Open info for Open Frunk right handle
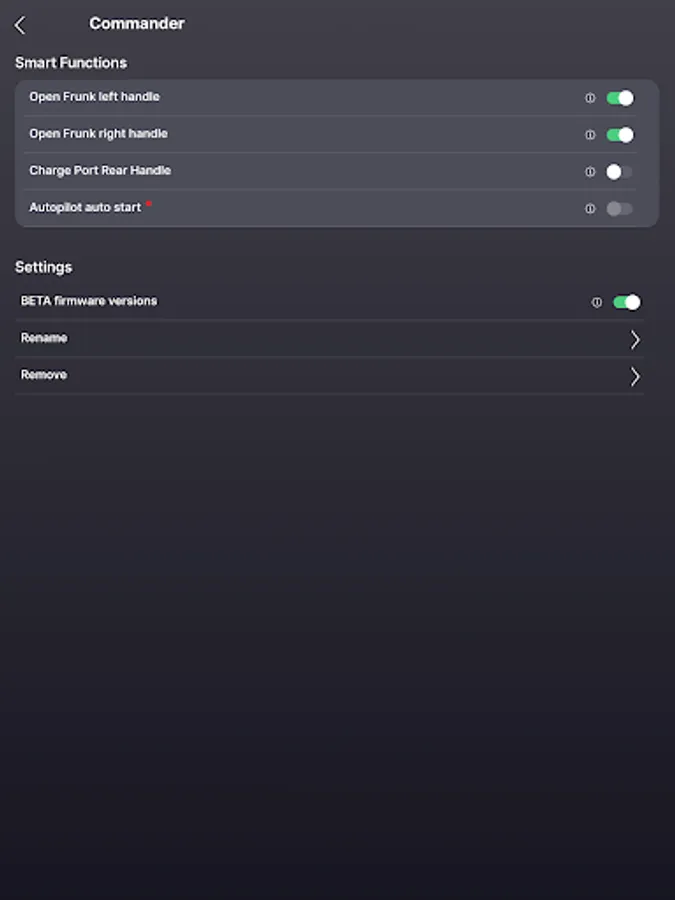 pos(590,135)
